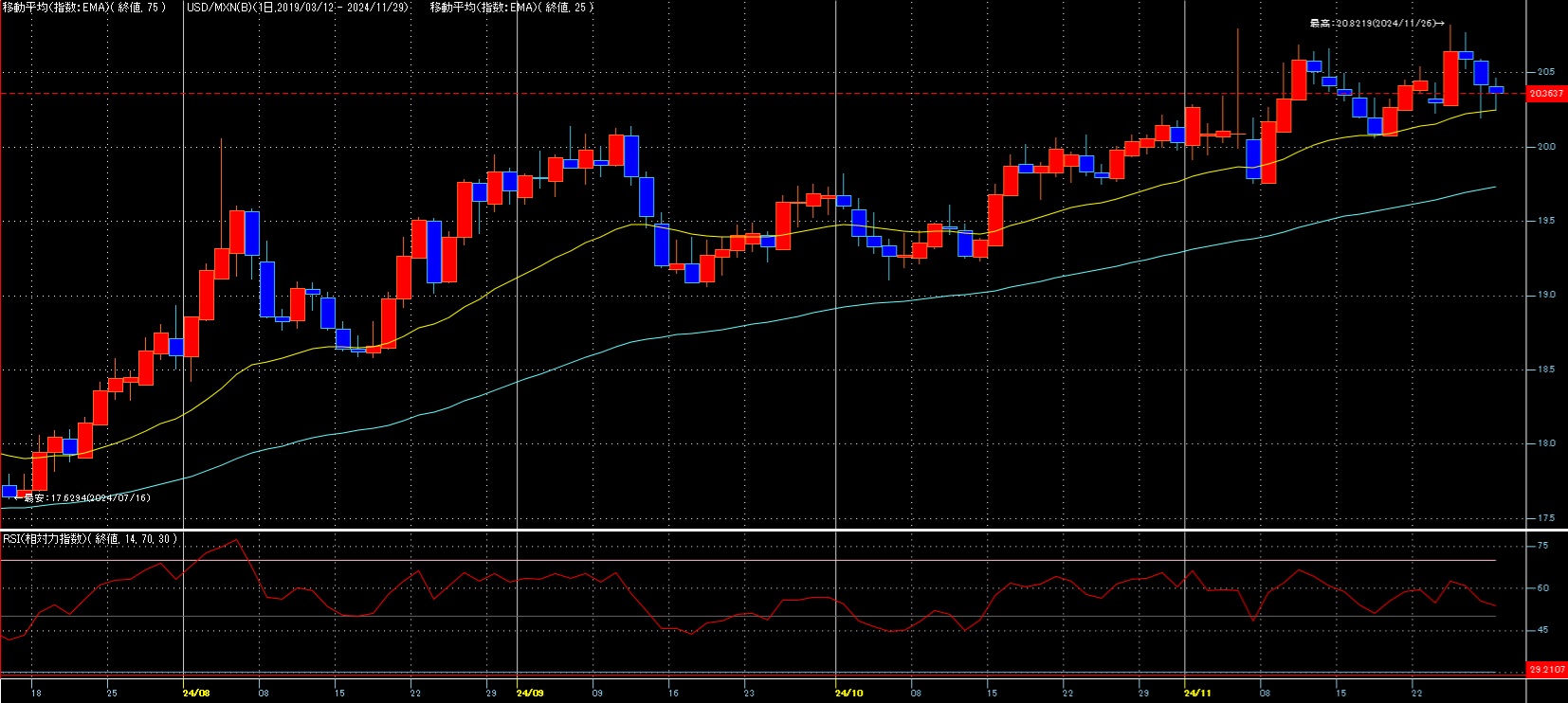The width and height of the screenshot is (1568, 703).
Task: Click the EMA 75 moving average label
Action: pyautogui.click(x=84, y=8)
